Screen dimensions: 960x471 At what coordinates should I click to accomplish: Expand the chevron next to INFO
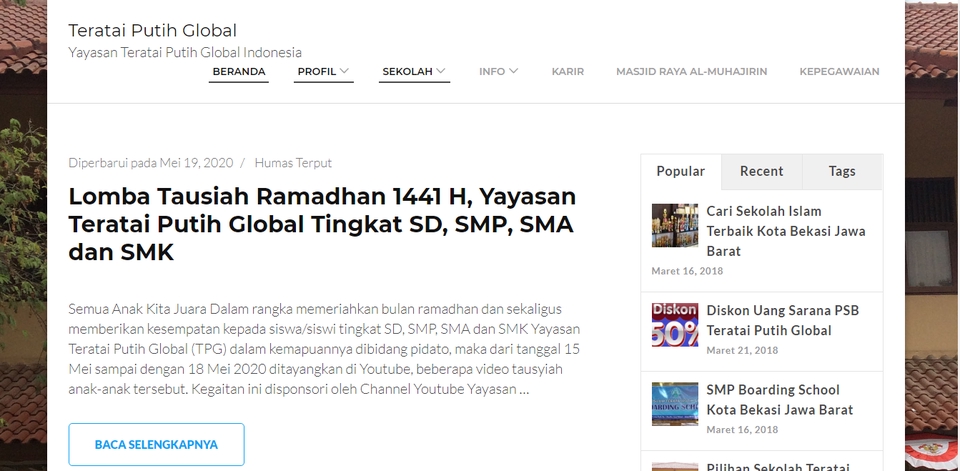513,71
